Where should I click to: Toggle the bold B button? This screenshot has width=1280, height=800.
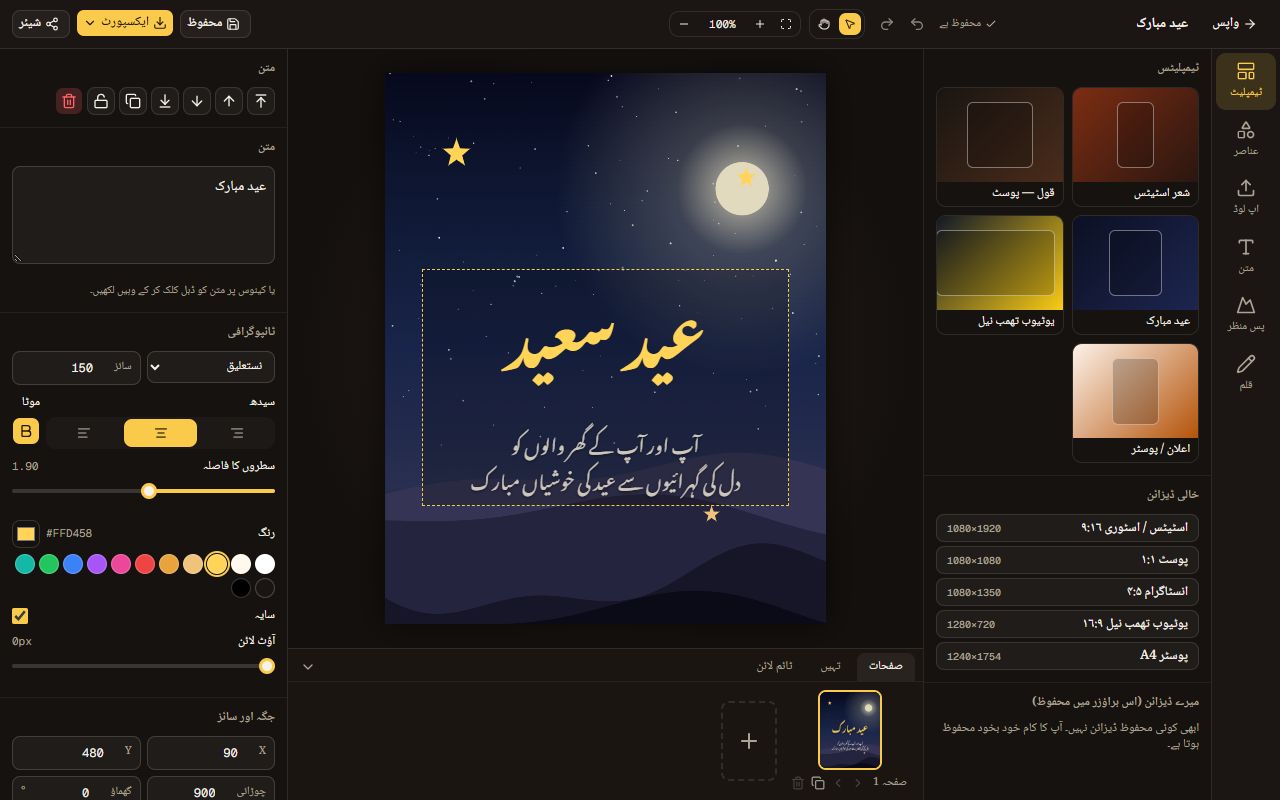pyautogui.click(x=26, y=432)
